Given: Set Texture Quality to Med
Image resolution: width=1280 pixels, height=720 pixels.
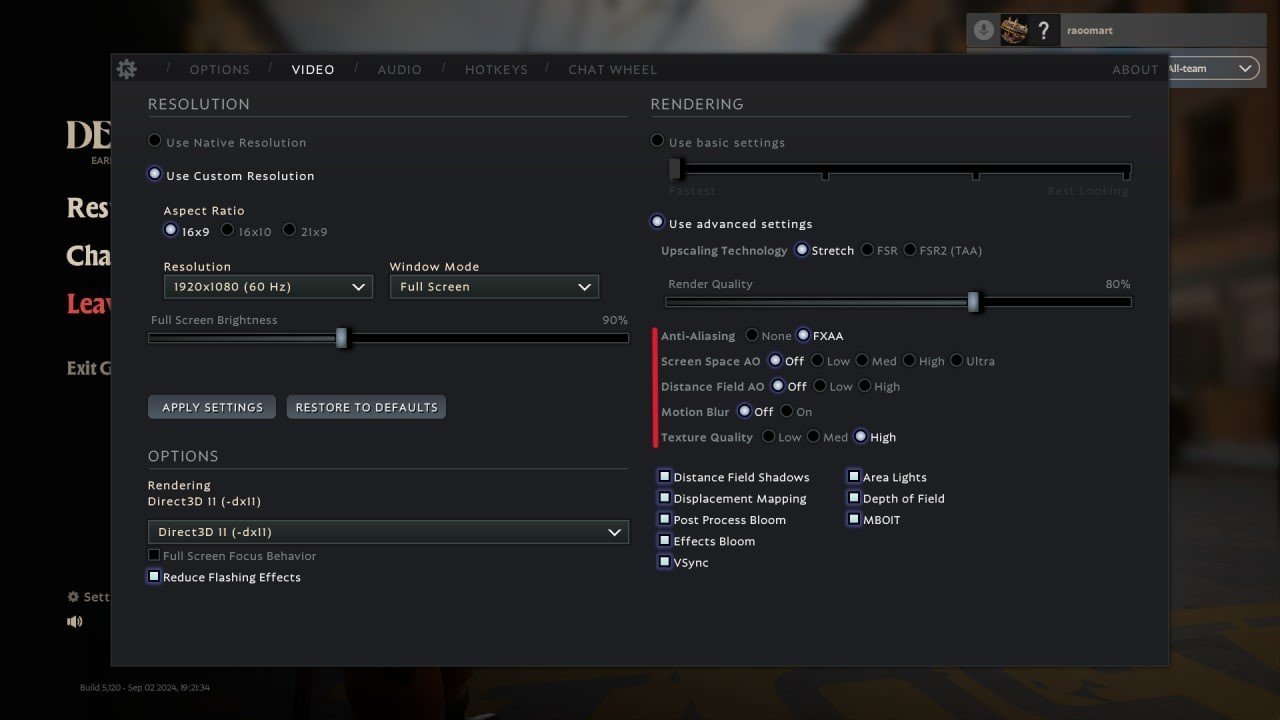Looking at the screenshot, I should pyautogui.click(x=813, y=436).
